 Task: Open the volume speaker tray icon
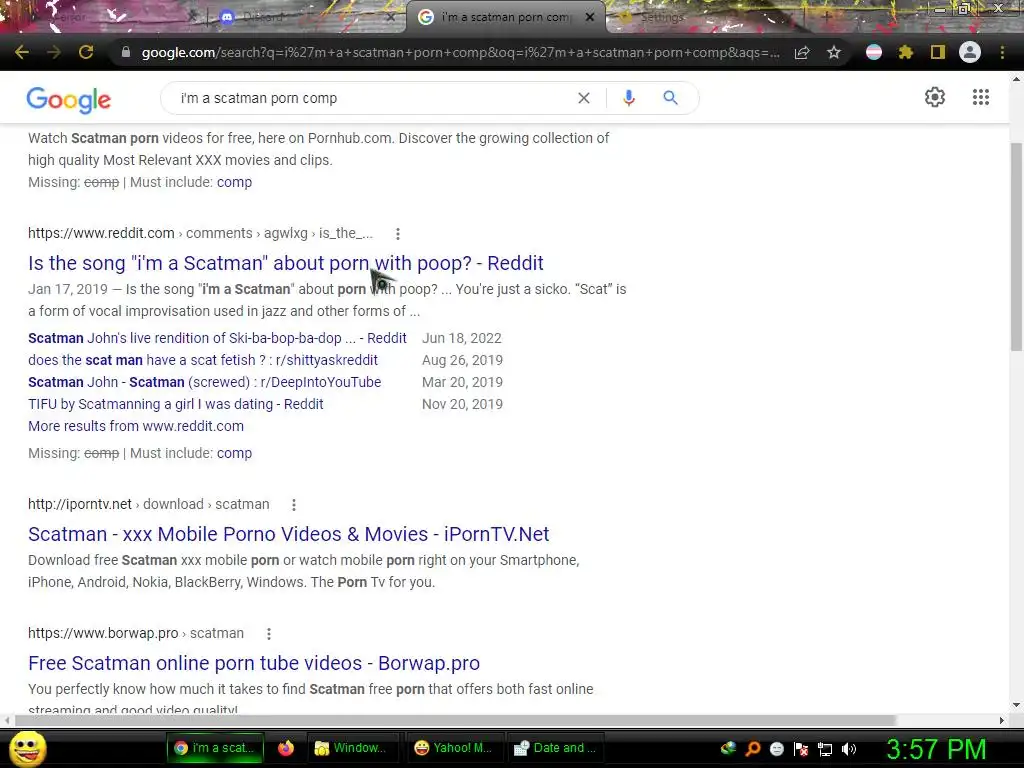pyautogui.click(x=849, y=749)
